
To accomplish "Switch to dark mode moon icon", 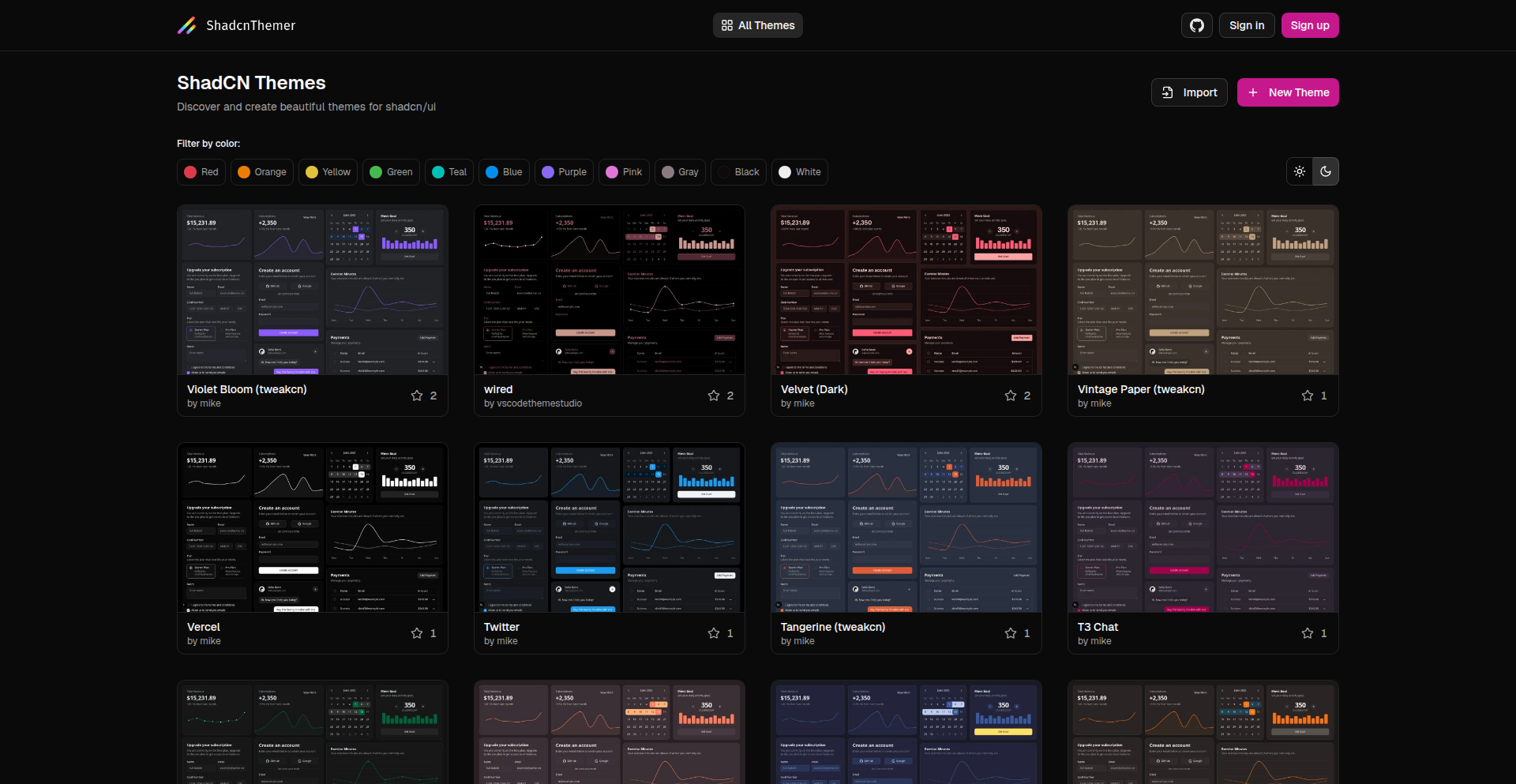I will pos(1326,171).
